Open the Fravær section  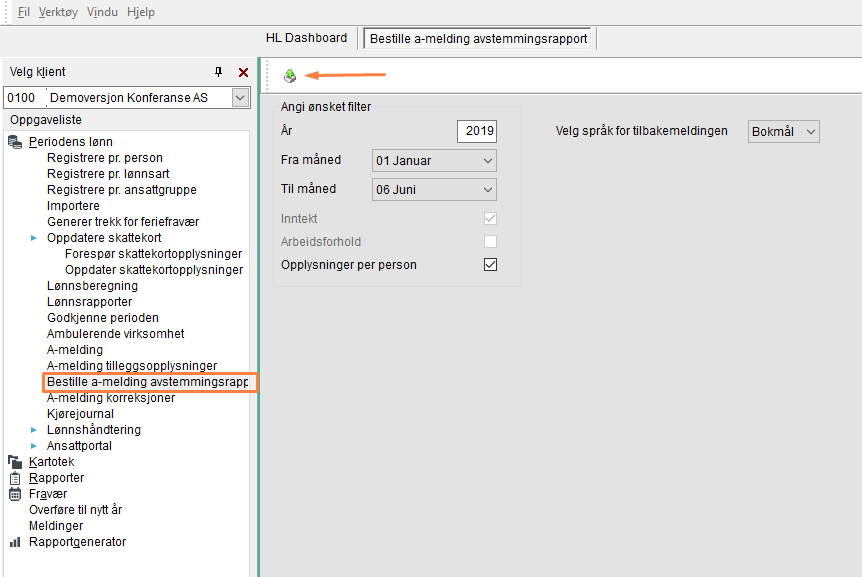click(x=48, y=493)
